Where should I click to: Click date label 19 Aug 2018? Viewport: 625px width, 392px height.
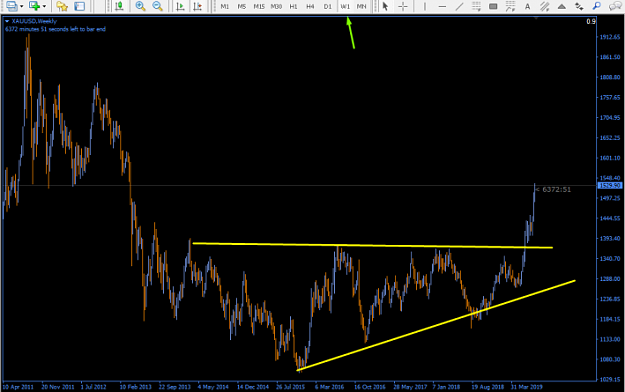pos(487,387)
